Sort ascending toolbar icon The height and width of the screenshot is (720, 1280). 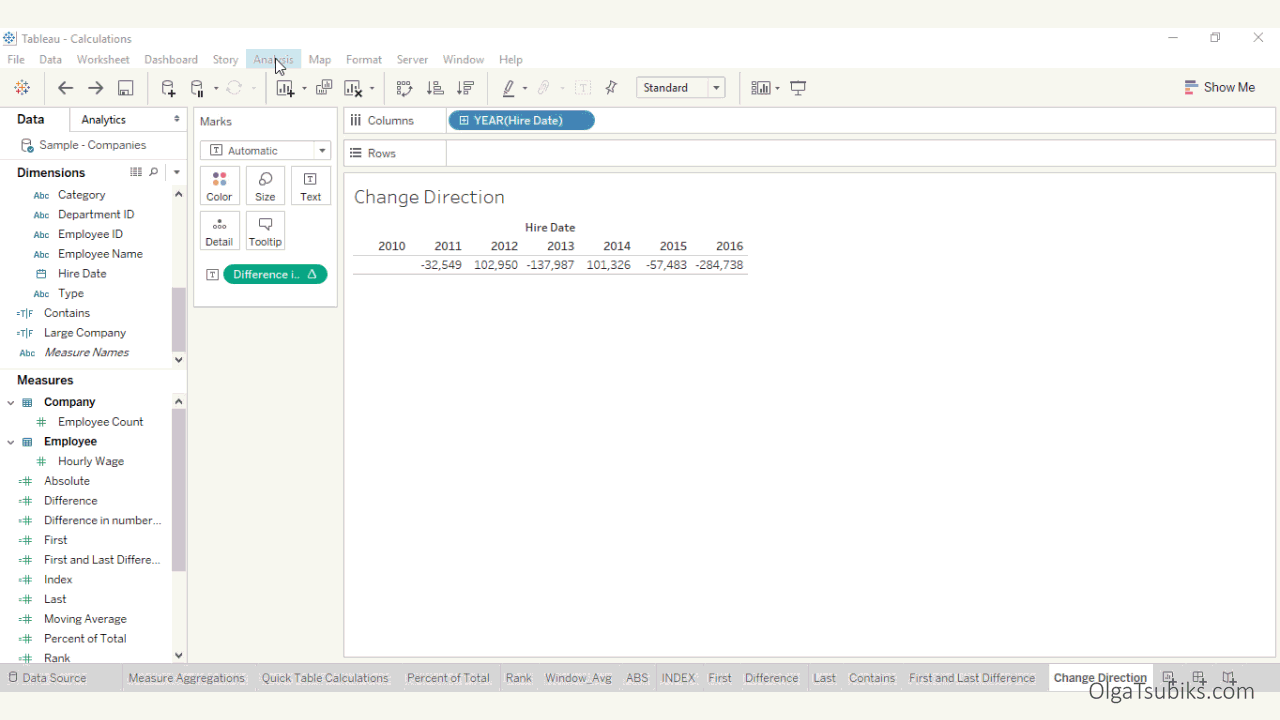click(435, 88)
